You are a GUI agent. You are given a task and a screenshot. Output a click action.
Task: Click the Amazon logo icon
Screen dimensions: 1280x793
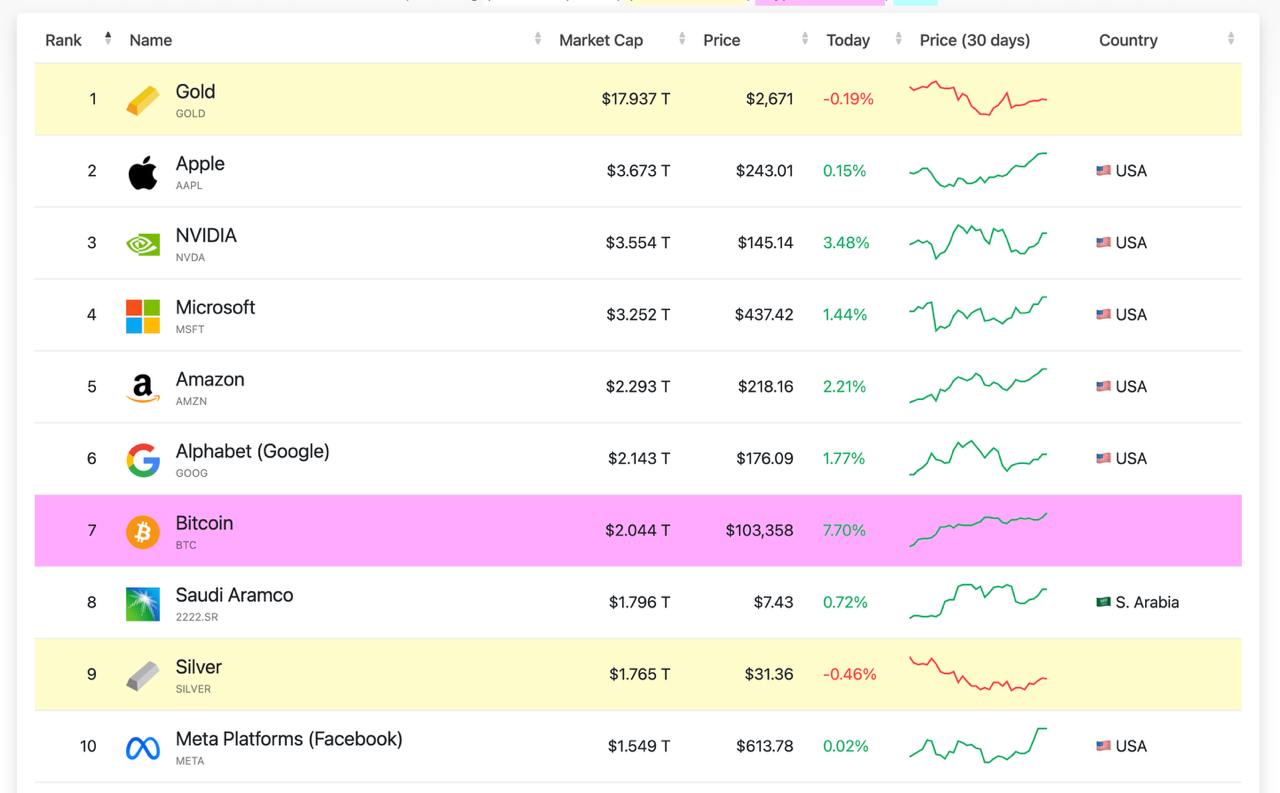(x=143, y=388)
